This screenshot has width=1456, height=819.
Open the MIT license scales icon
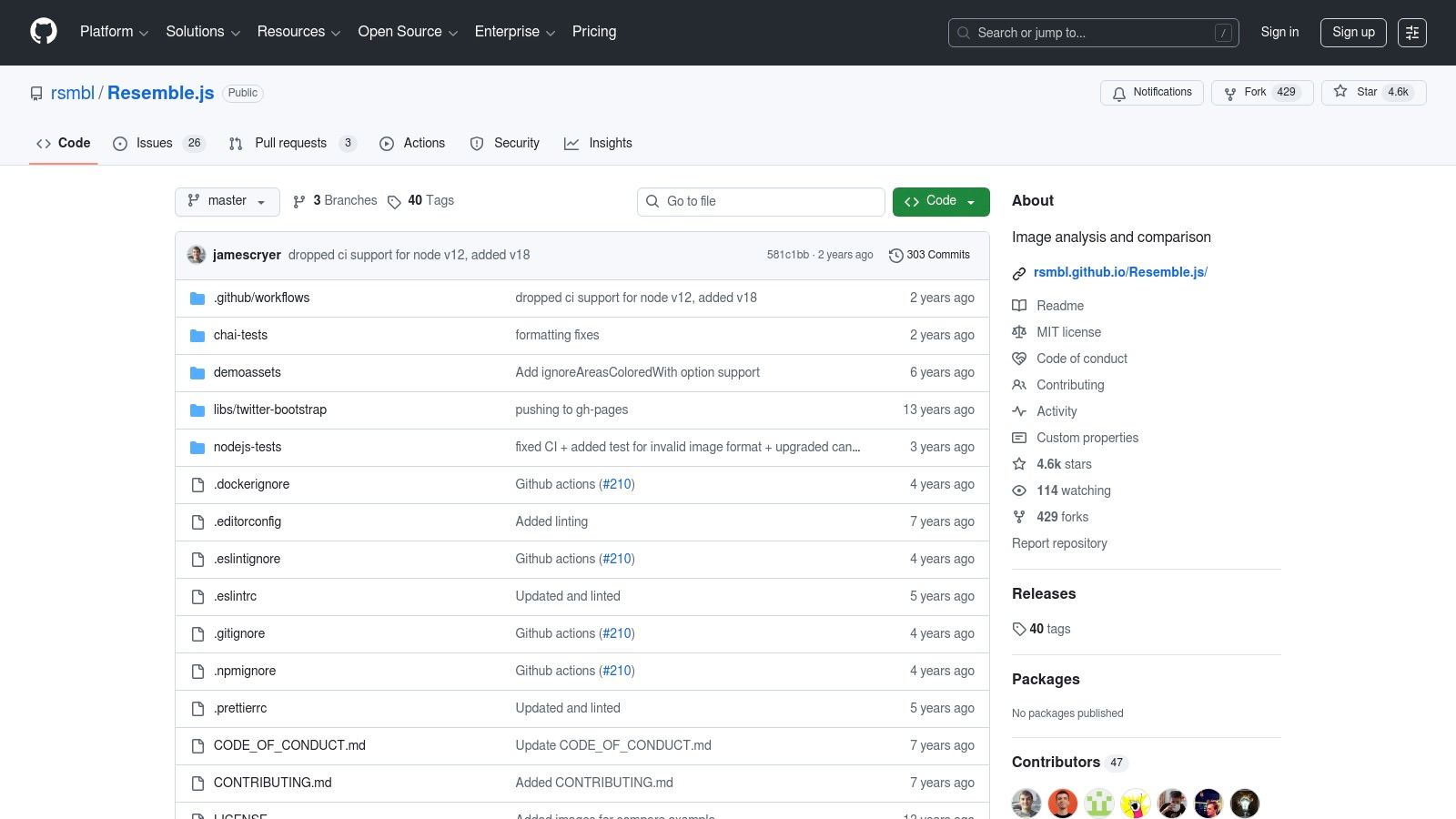pyautogui.click(x=1019, y=331)
